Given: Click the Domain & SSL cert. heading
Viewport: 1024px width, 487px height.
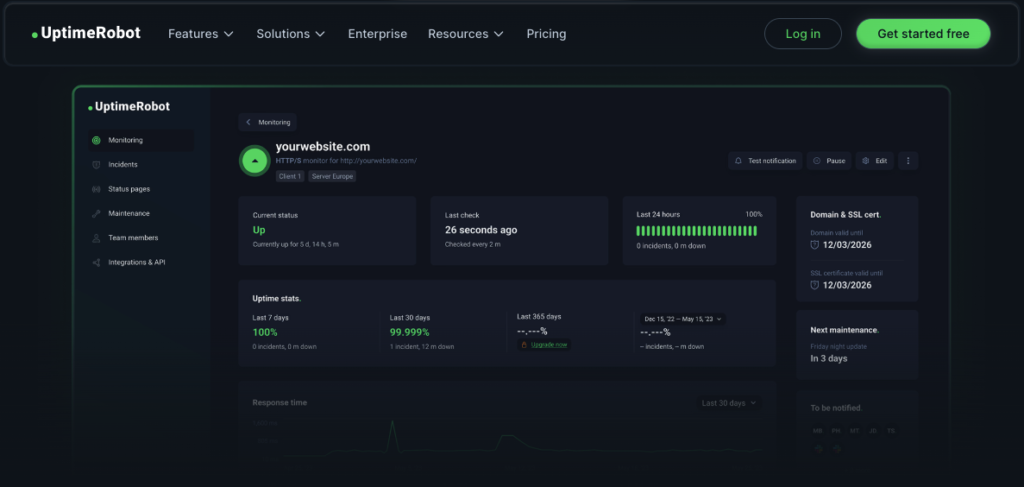Looking at the screenshot, I should click(846, 214).
